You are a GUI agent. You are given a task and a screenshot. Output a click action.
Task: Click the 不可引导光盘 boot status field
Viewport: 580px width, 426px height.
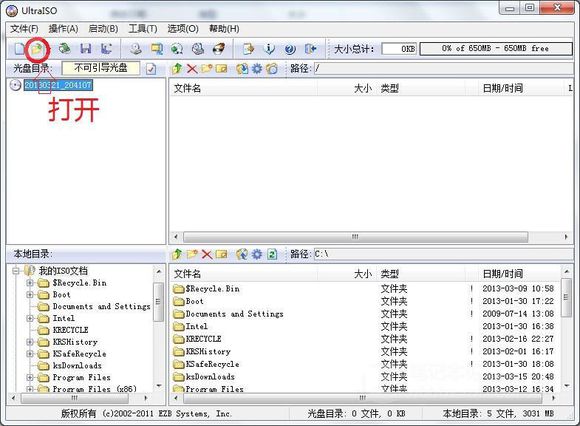101,68
